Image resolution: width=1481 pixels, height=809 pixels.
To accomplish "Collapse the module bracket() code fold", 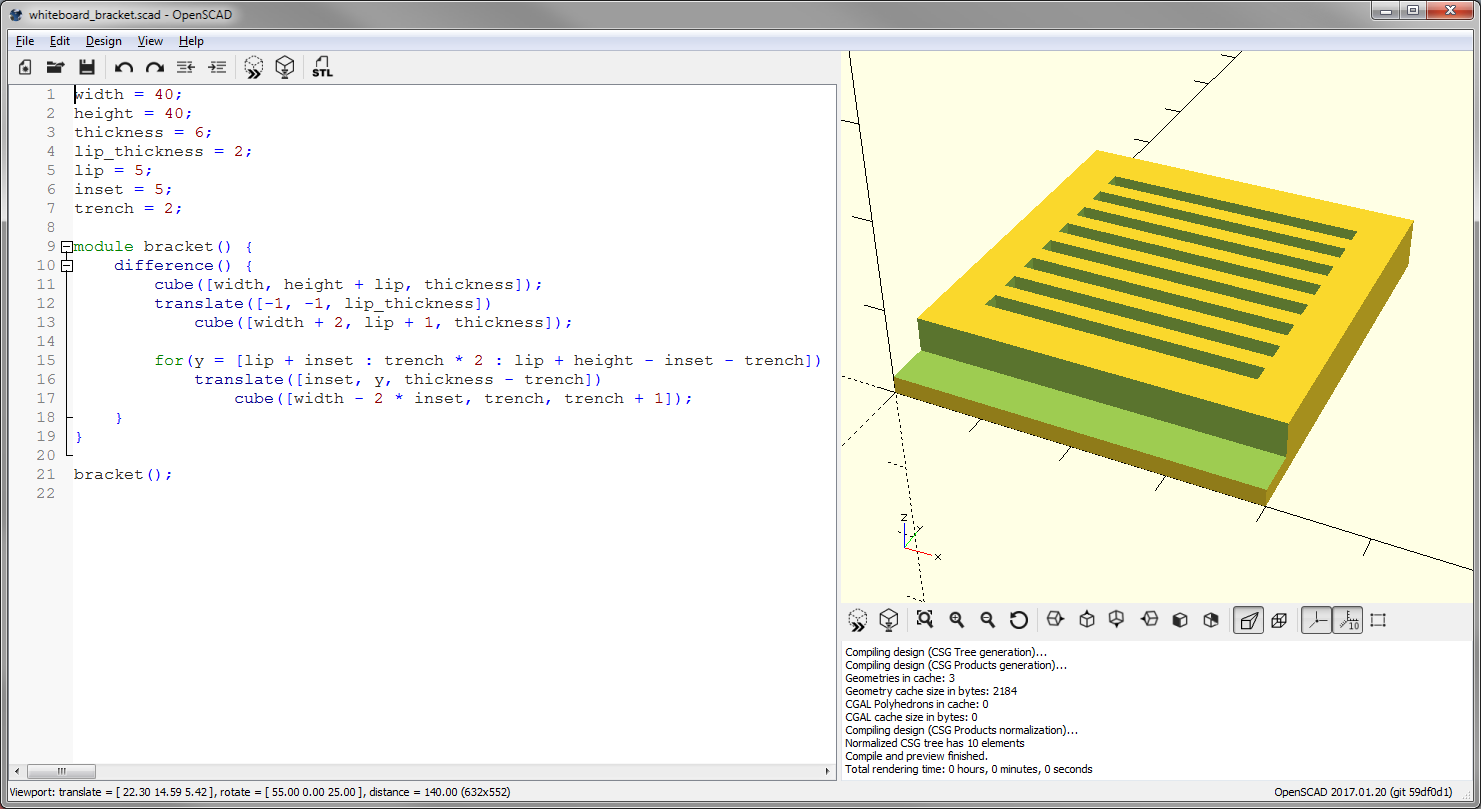I will click(66, 247).
